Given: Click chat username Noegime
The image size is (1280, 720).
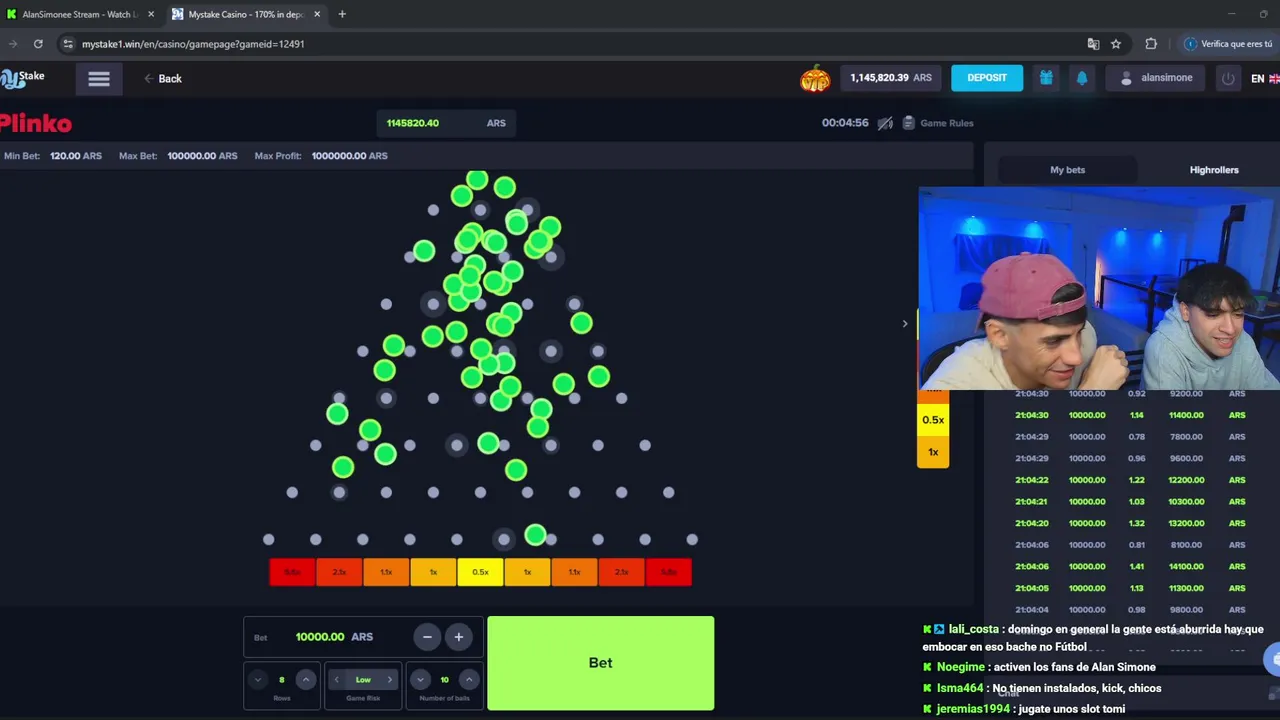Looking at the screenshot, I should pyautogui.click(x=960, y=667).
